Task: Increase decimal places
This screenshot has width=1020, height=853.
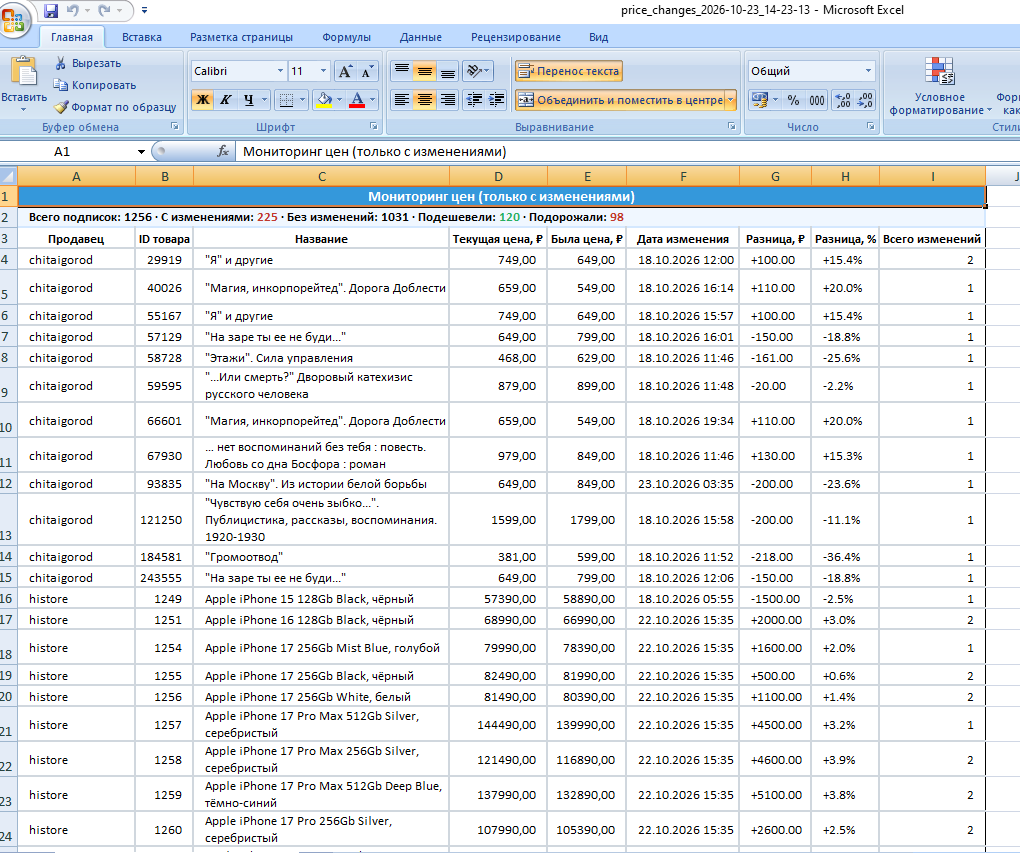Action: pos(843,100)
